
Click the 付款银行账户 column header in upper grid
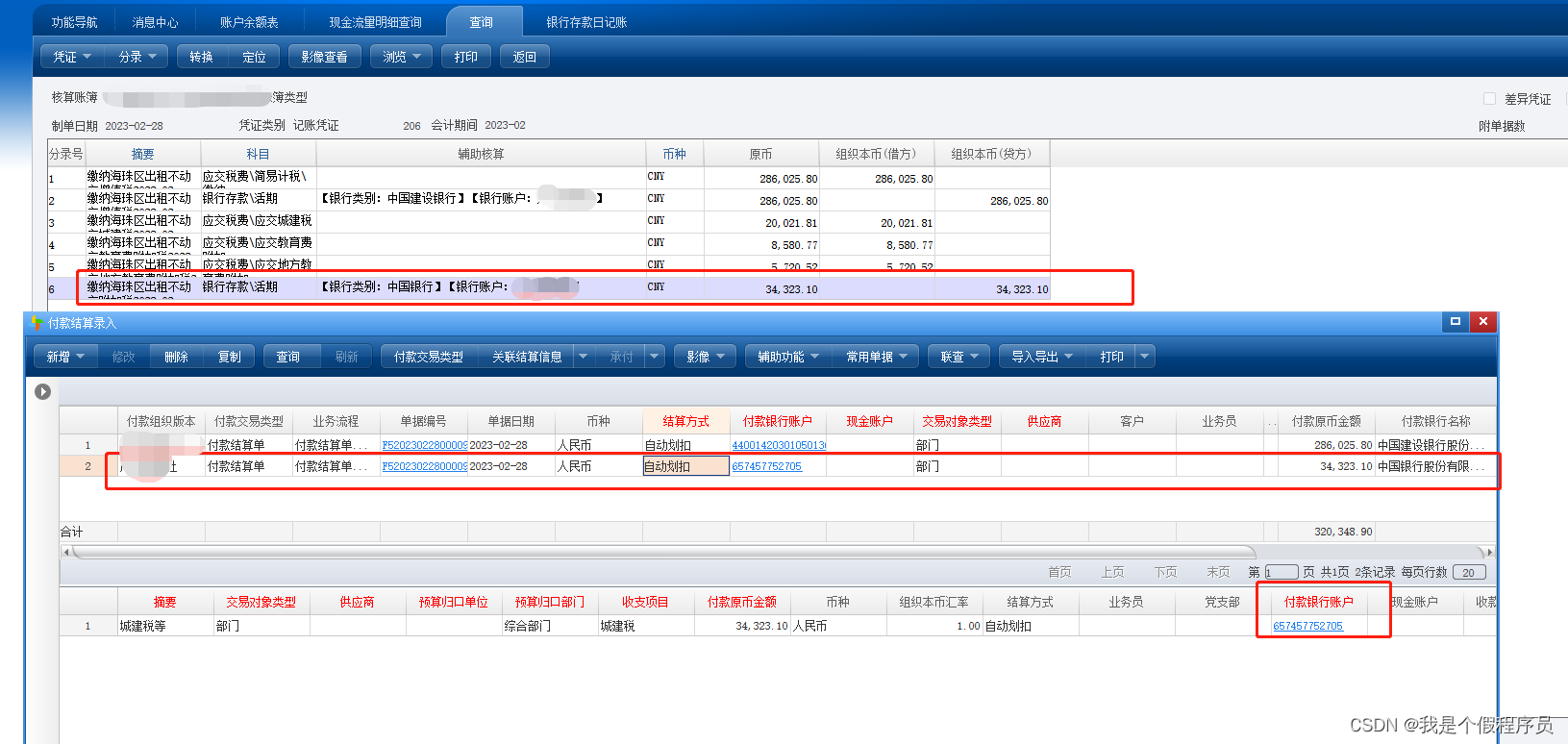[x=777, y=421]
